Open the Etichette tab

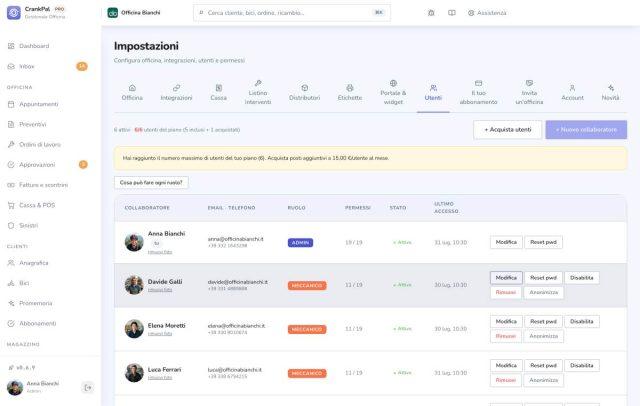point(350,93)
